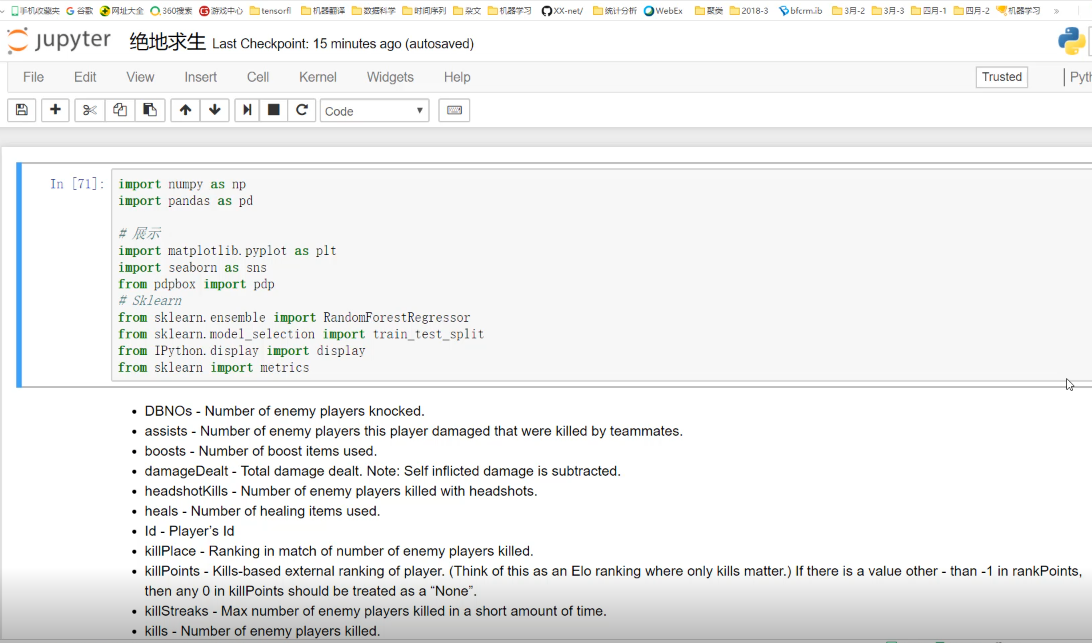This screenshot has width=1092, height=643.
Task: Copy selected cells using toolbar icon
Action: [120, 110]
